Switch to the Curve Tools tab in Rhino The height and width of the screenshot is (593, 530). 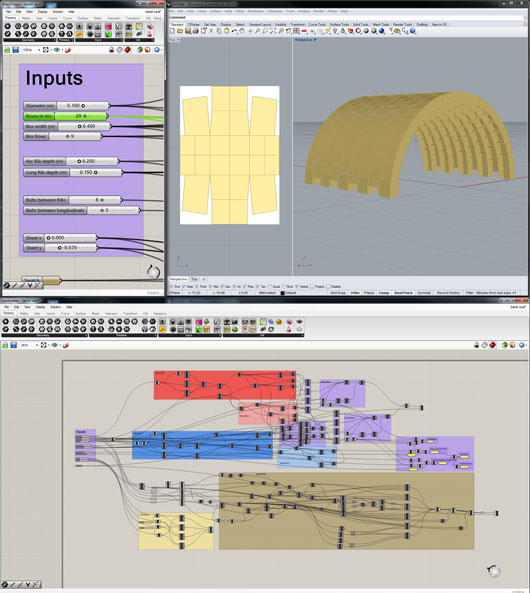(x=317, y=25)
